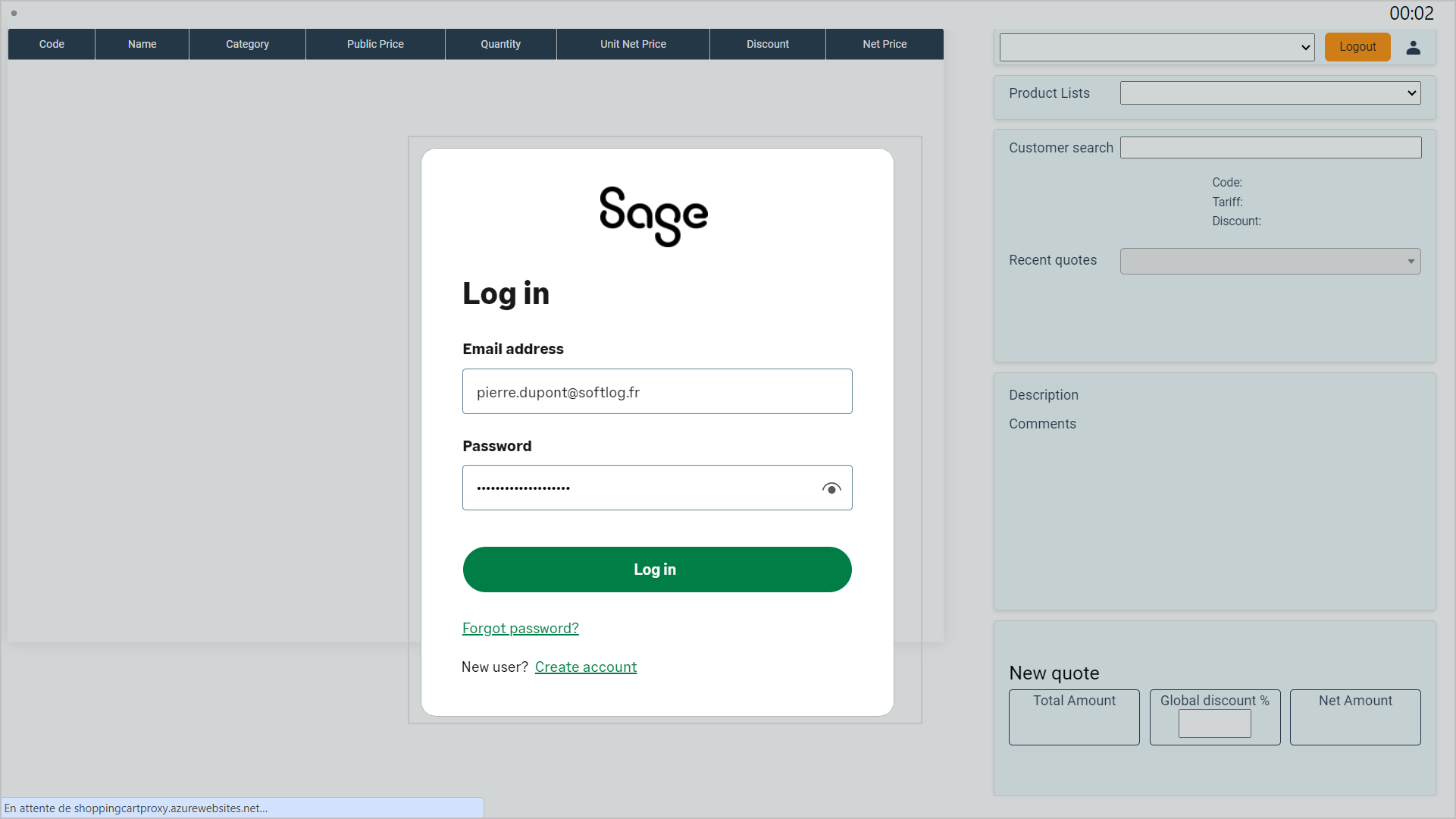This screenshot has width=1456, height=819.
Task: Sort by the Unit Net Price column header
Action: click(x=633, y=44)
